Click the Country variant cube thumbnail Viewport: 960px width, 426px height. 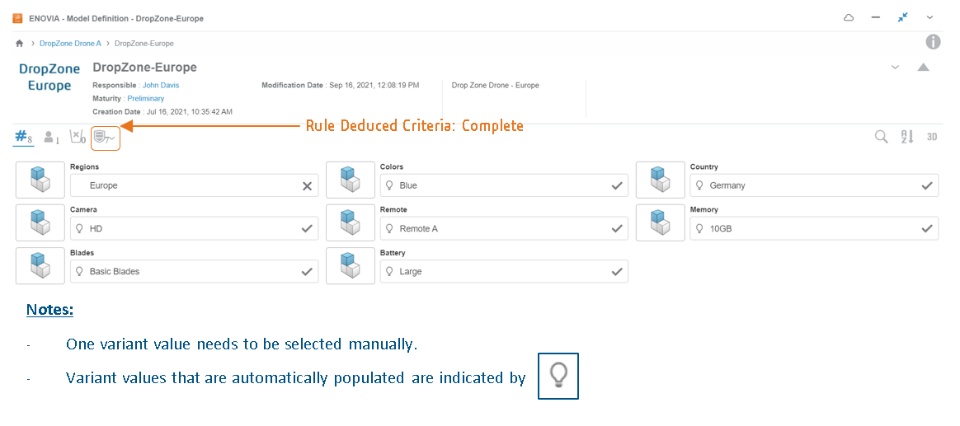660,180
